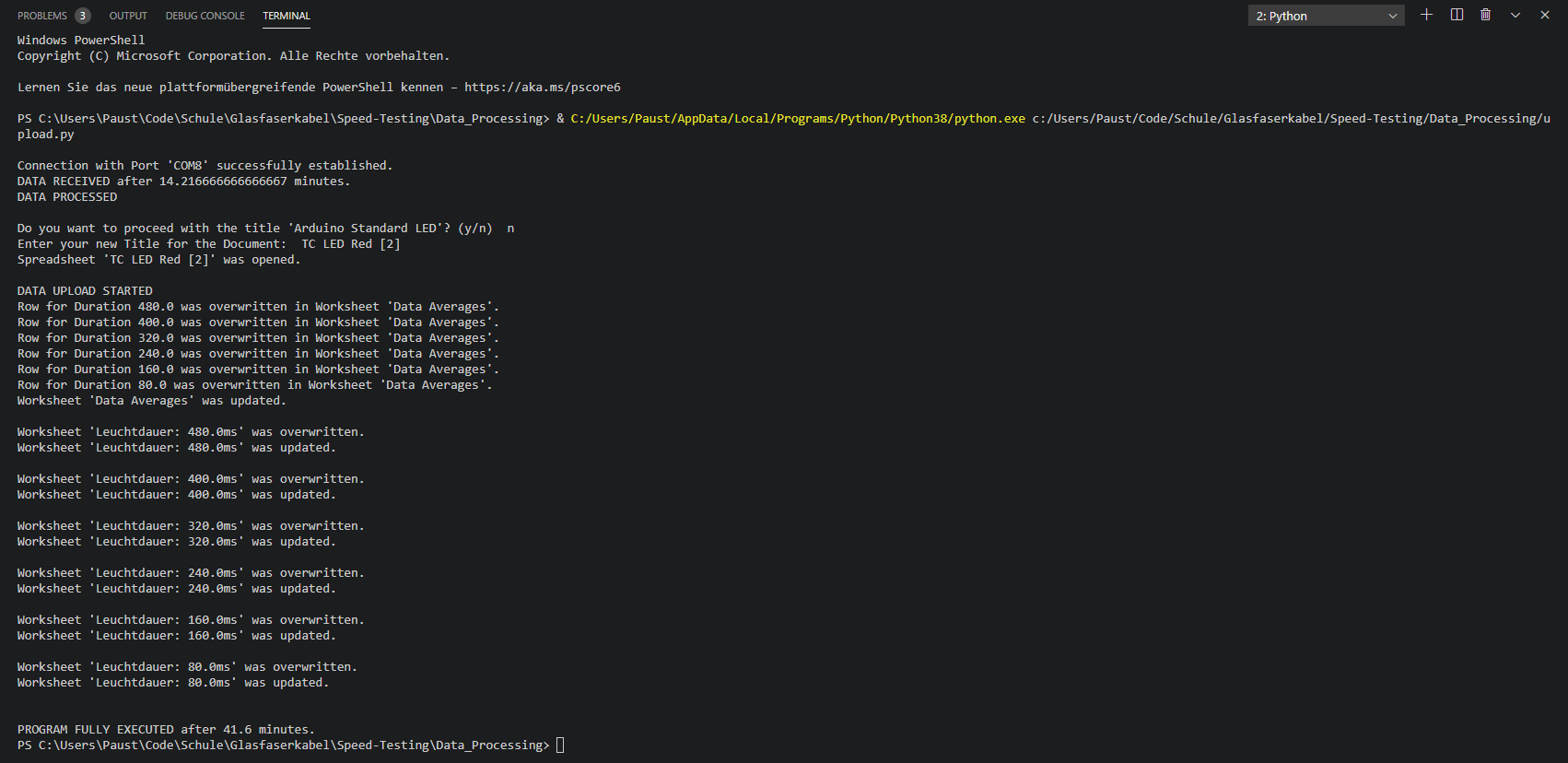Show the DEBUG CONSOLE tab

tap(205, 16)
